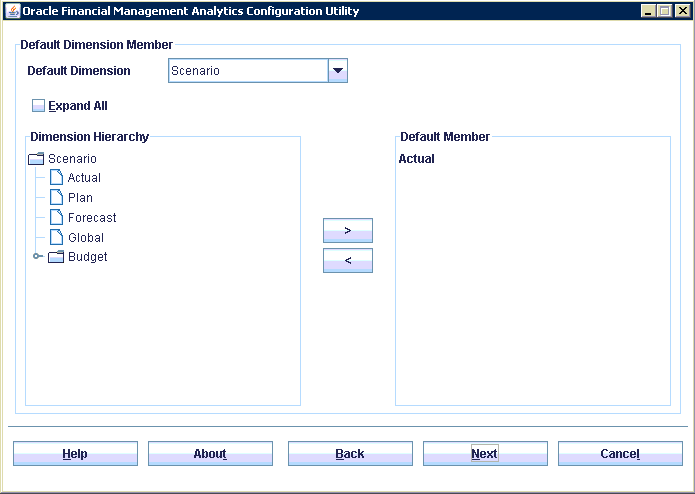Expand the Budget tree node handle
This screenshot has width=695, height=494.
point(38,256)
